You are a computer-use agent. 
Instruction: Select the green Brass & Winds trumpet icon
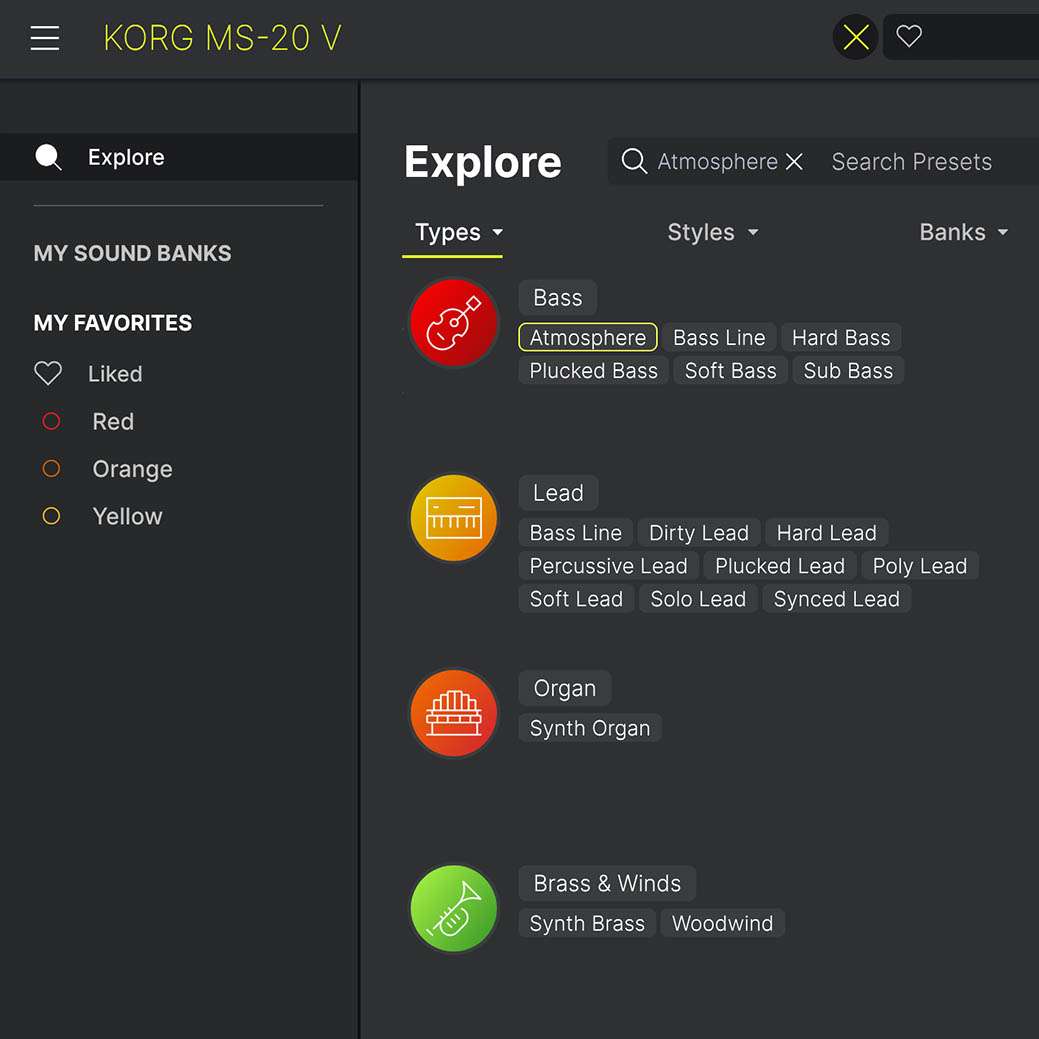coord(454,908)
